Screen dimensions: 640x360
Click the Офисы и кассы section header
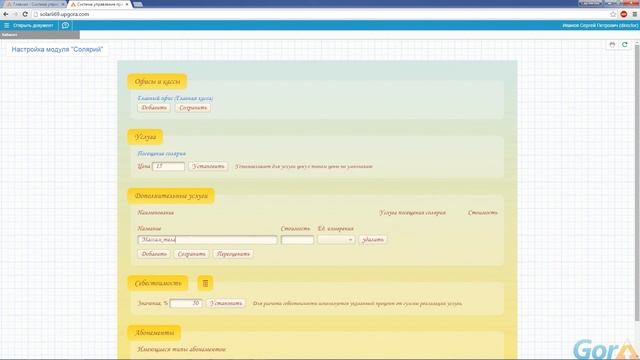point(157,82)
